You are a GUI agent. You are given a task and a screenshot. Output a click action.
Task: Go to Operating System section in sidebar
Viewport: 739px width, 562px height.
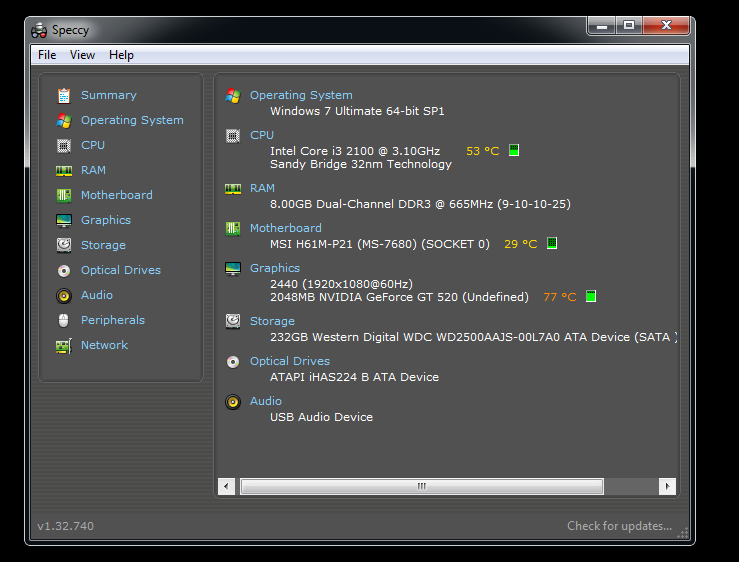[132, 120]
